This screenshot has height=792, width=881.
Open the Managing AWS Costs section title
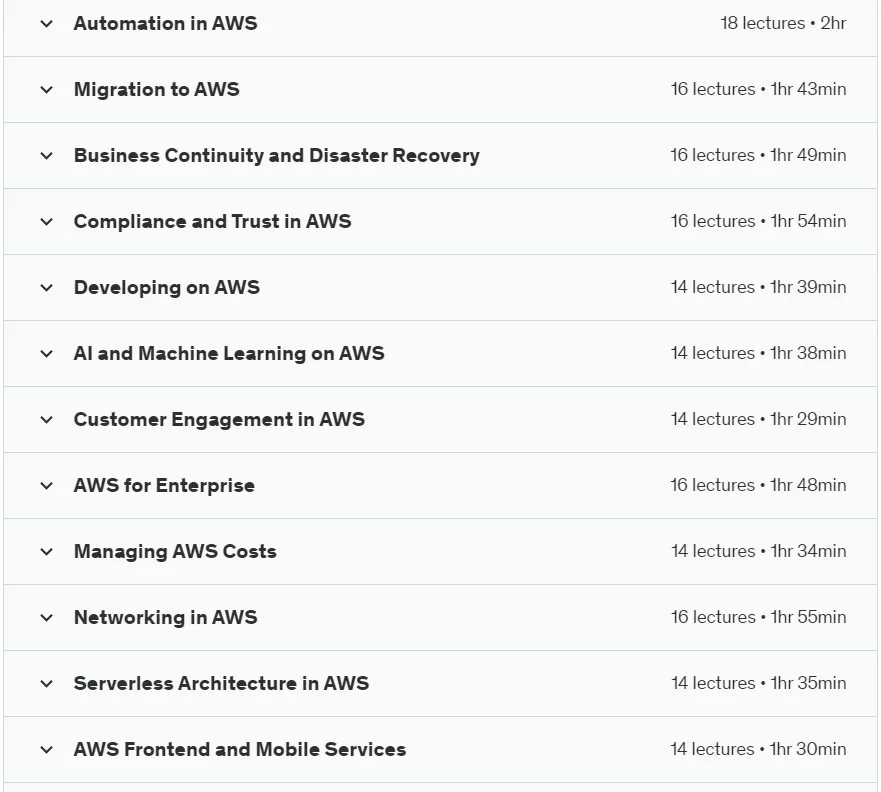coord(175,552)
